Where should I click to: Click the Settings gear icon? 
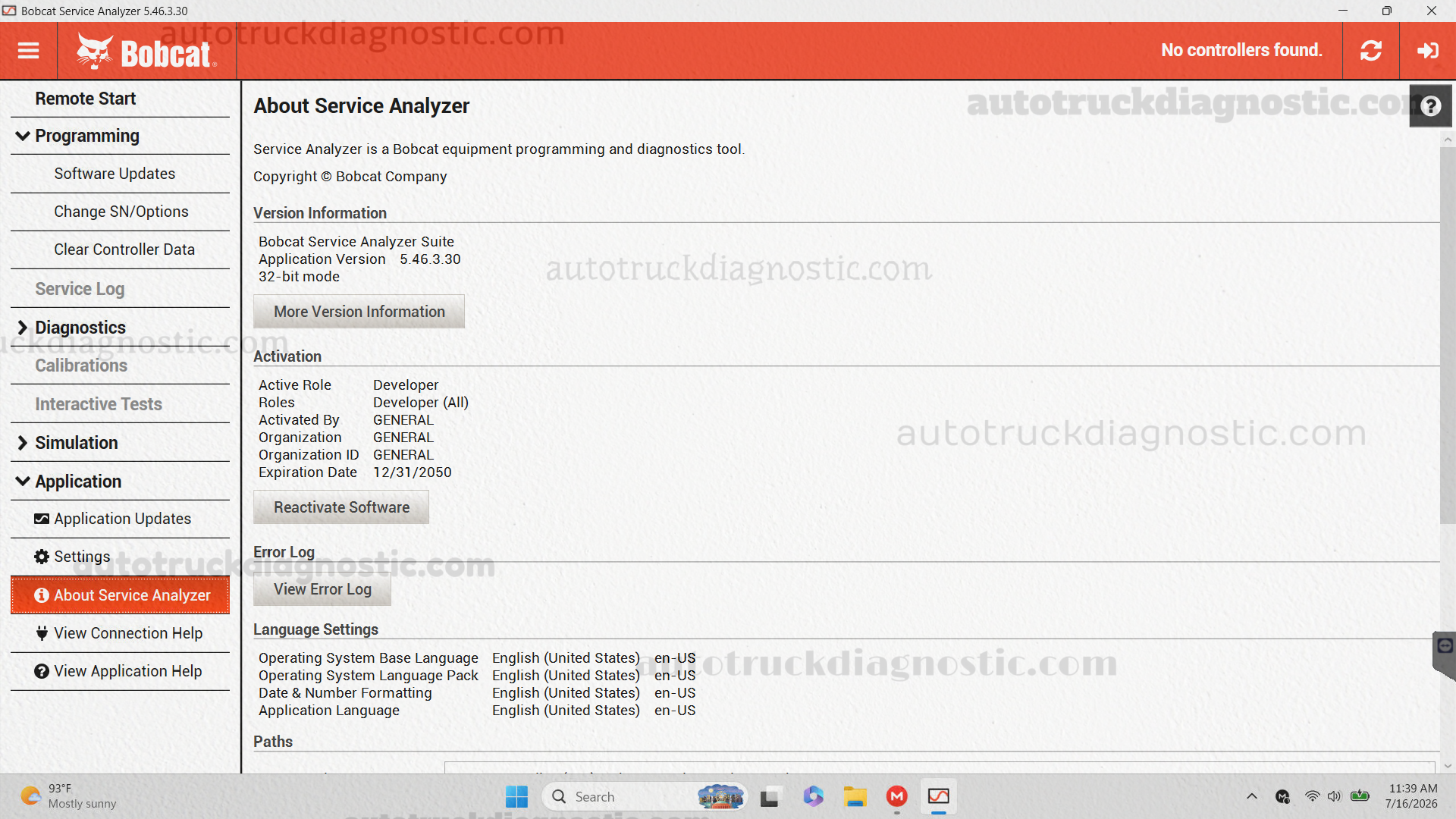pos(42,557)
